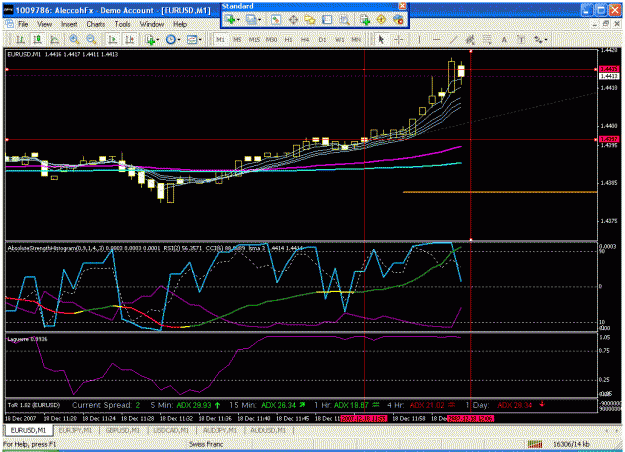Enable auto scroll chart button
This screenshot has height=452, width=625.
[113, 39]
